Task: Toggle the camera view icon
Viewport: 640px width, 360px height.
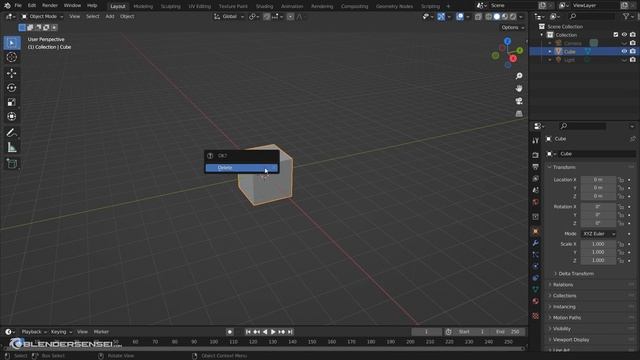Action: 519,101
